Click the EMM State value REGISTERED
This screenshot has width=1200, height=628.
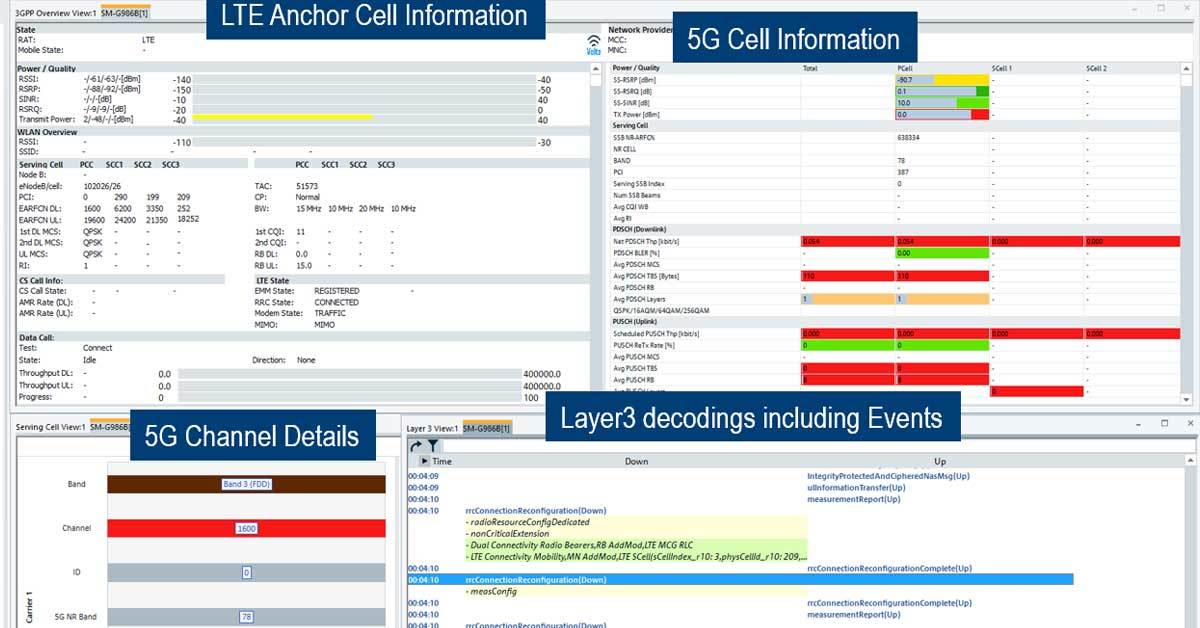click(336, 291)
